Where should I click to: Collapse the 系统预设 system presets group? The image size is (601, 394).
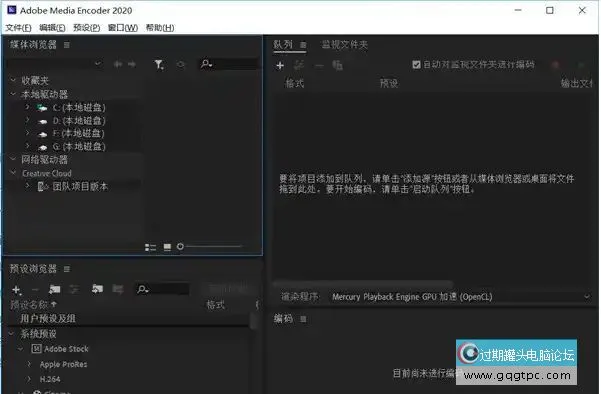(11, 333)
